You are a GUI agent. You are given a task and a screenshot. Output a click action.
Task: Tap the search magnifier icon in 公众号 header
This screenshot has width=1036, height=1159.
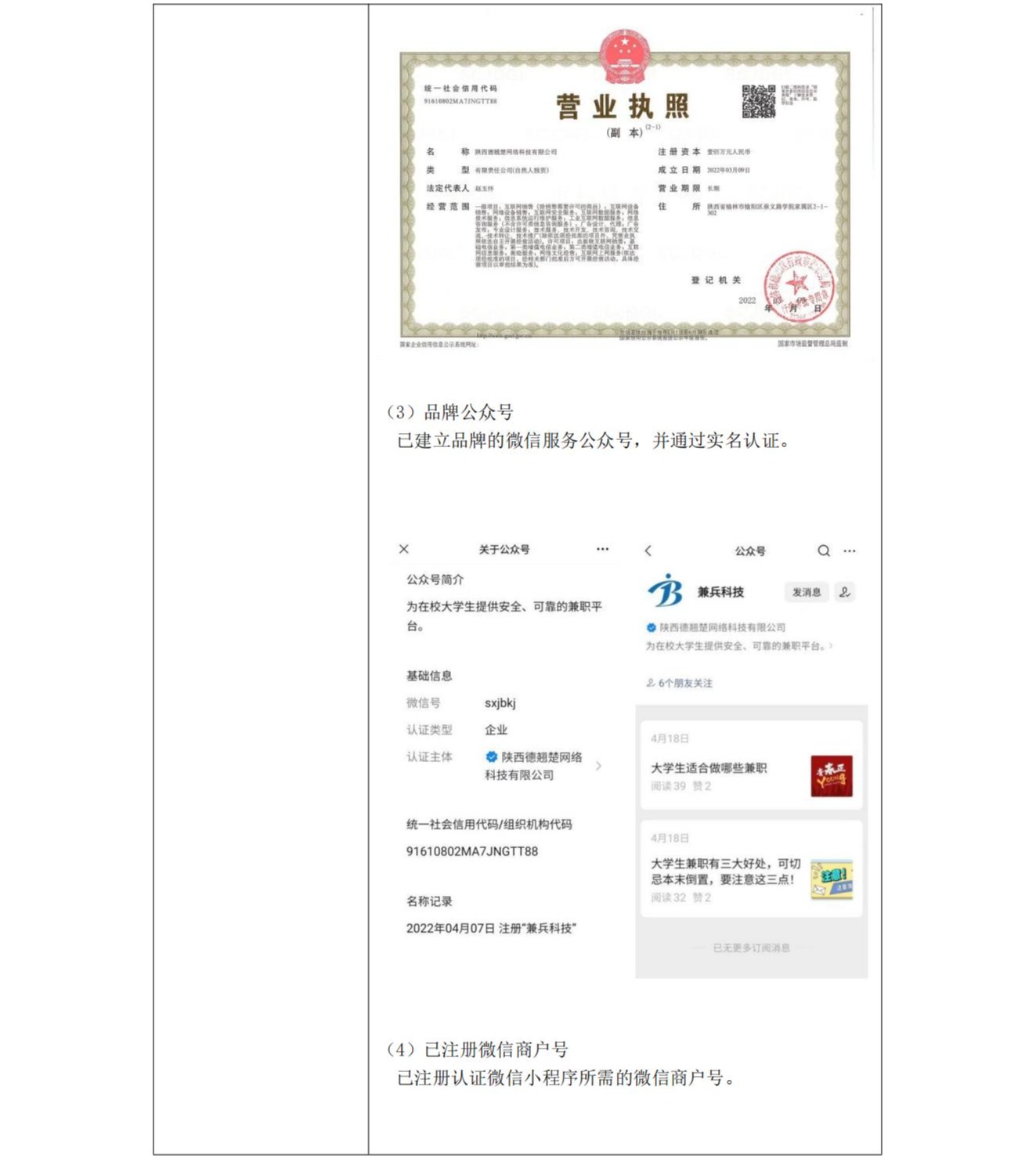(x=824, y=551)
